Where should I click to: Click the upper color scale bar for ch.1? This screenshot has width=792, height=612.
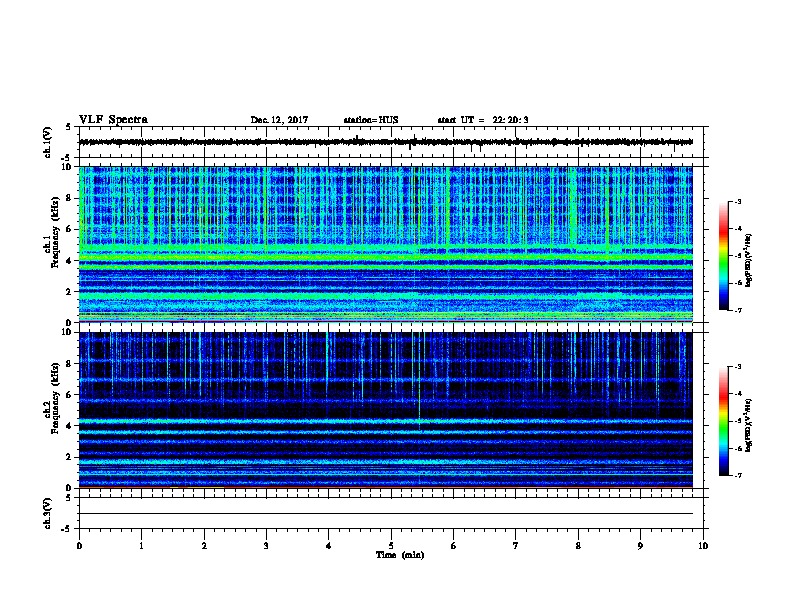(x=723, y=256)
